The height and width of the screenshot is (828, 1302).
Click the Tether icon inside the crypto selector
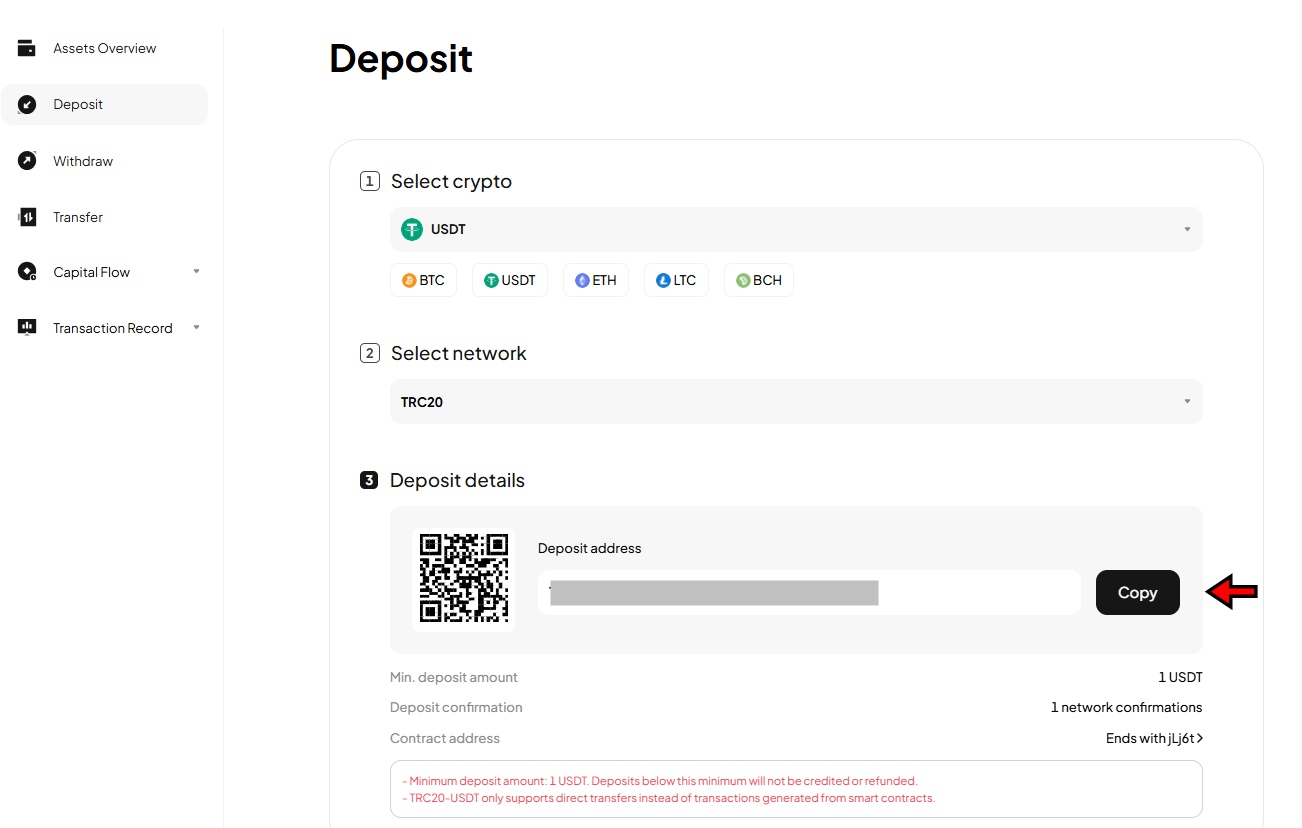[411, 228]
